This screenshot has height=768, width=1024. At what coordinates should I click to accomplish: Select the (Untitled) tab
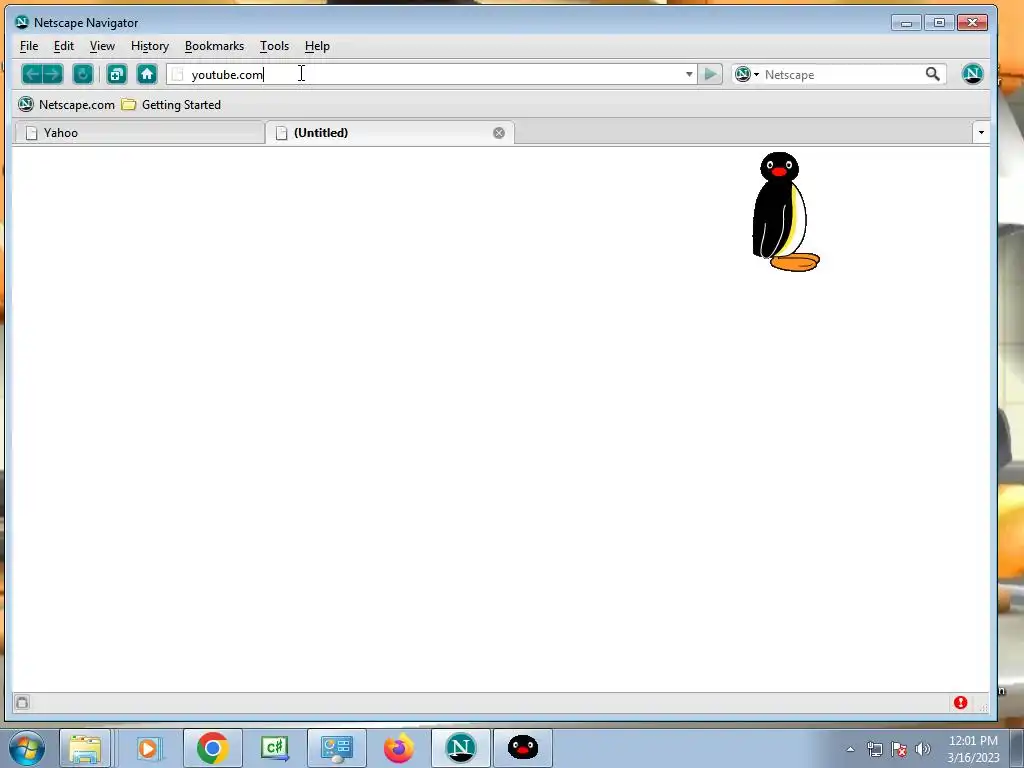point(390,133)
